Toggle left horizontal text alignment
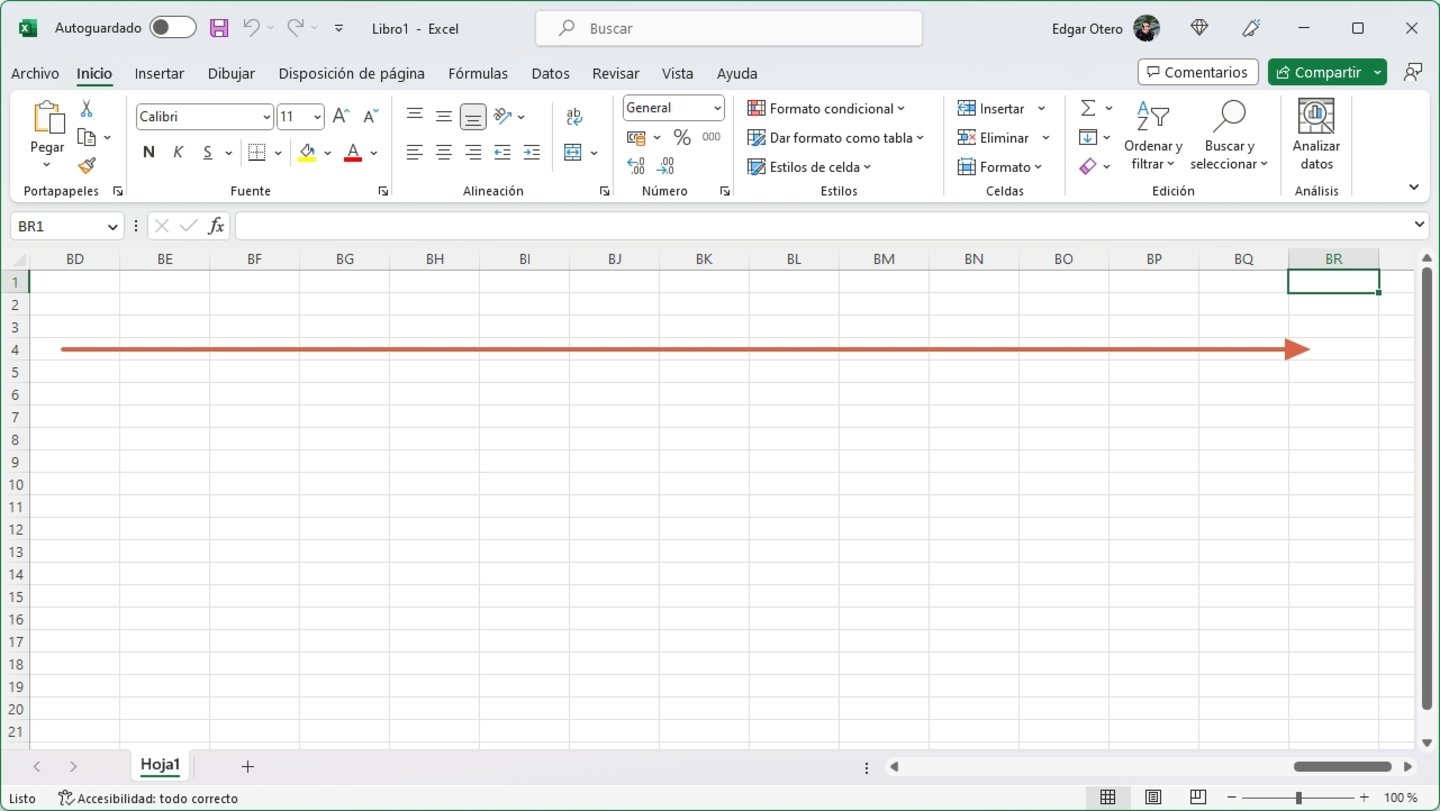 (414, 152)
